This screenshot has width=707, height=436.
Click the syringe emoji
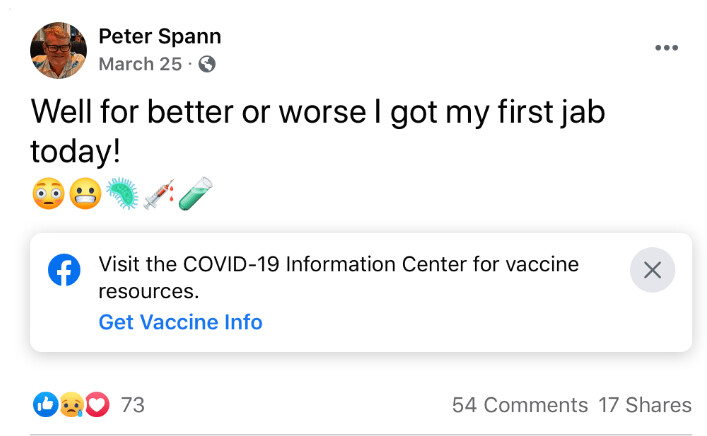(x=158, y=194)
